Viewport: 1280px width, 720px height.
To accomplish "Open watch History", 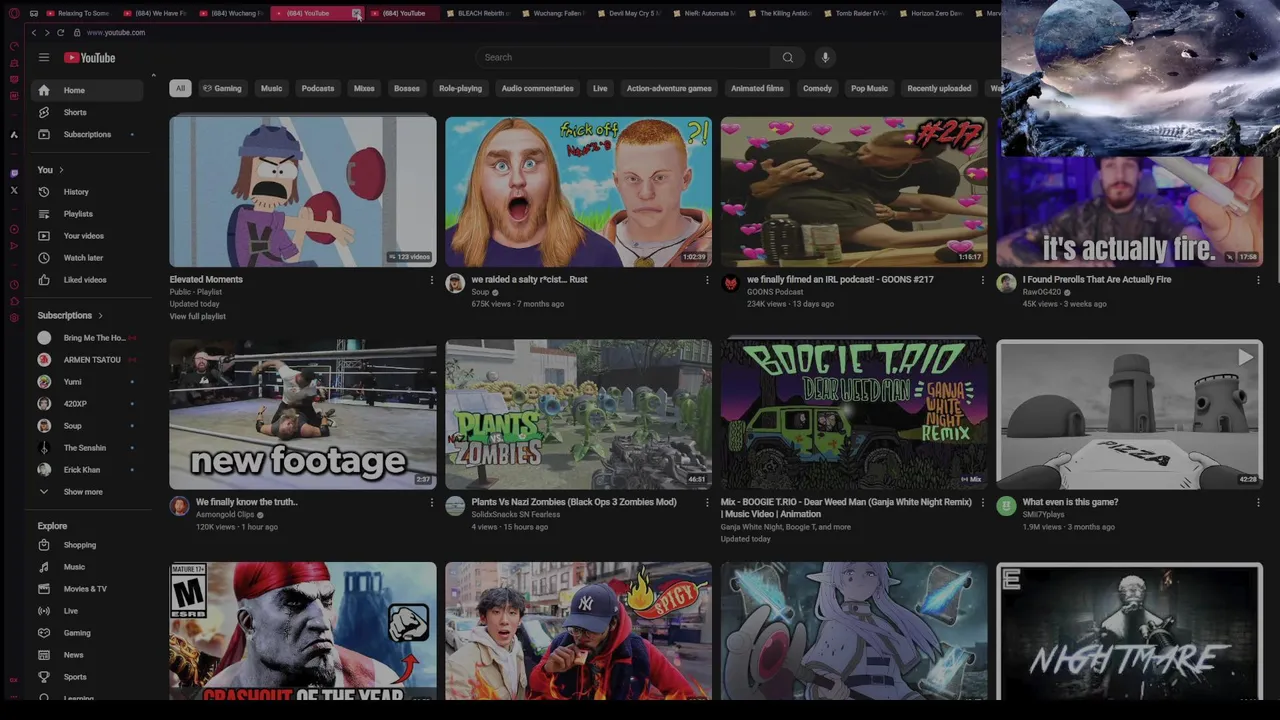I will [x=87, y=192].
